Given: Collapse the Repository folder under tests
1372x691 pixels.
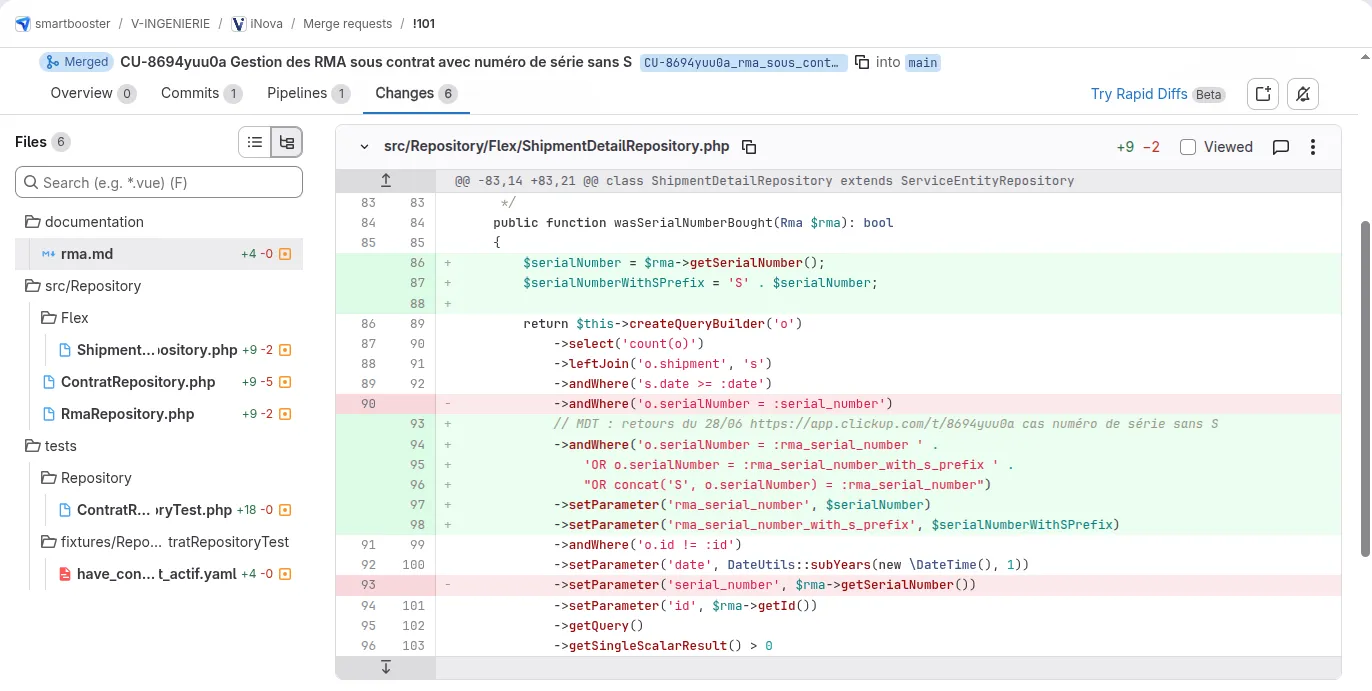Looking at the screenshot, I should click(x=86, y=478).
